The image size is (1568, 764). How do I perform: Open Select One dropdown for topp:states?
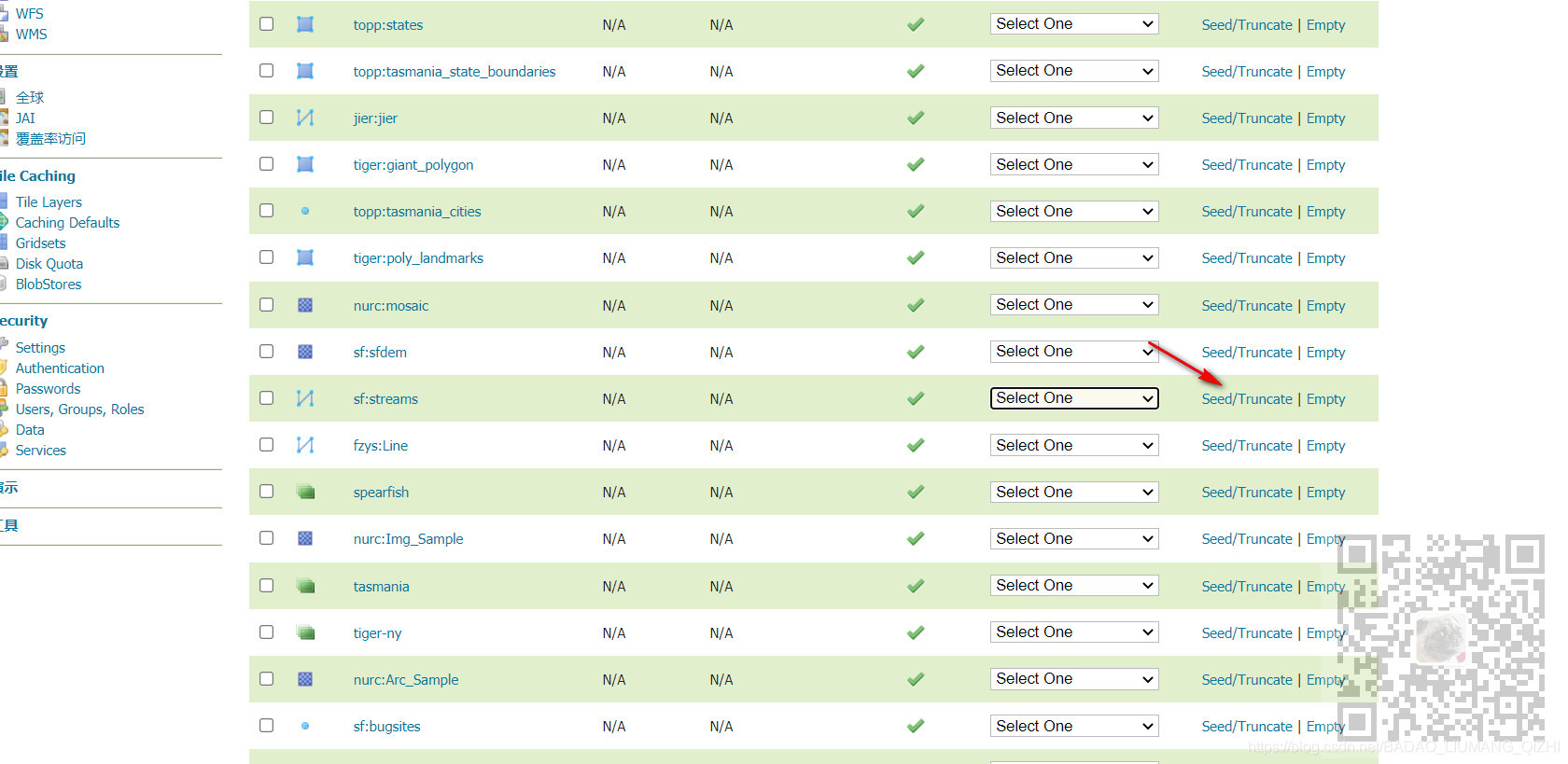pyautogui.click(x=1074, y=24)
